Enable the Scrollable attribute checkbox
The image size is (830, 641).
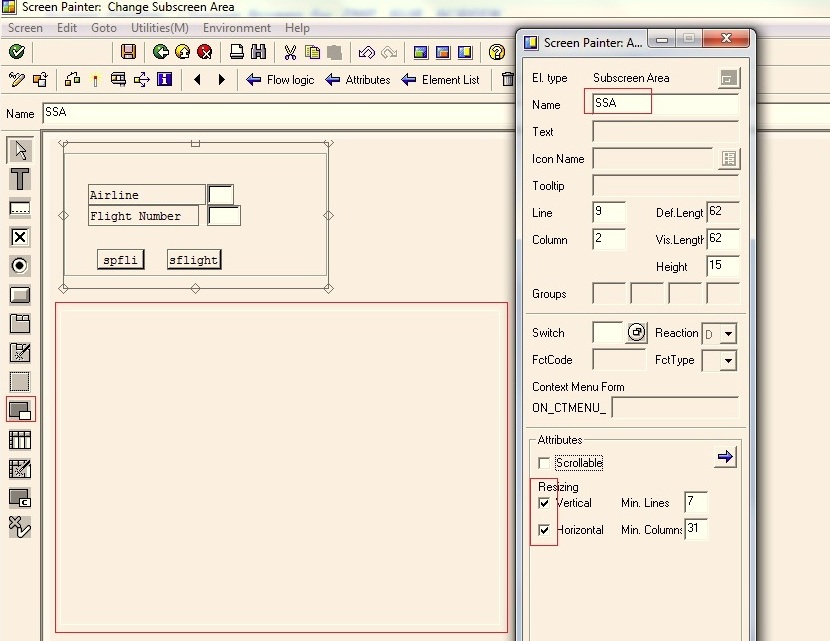pyautogui.click(x=545, y=463)
